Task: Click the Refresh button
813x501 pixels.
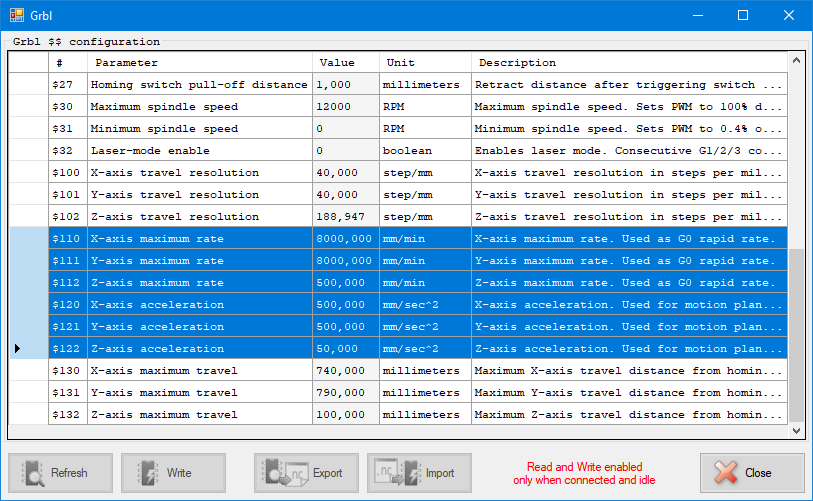Action: click(x=60, y=473)
